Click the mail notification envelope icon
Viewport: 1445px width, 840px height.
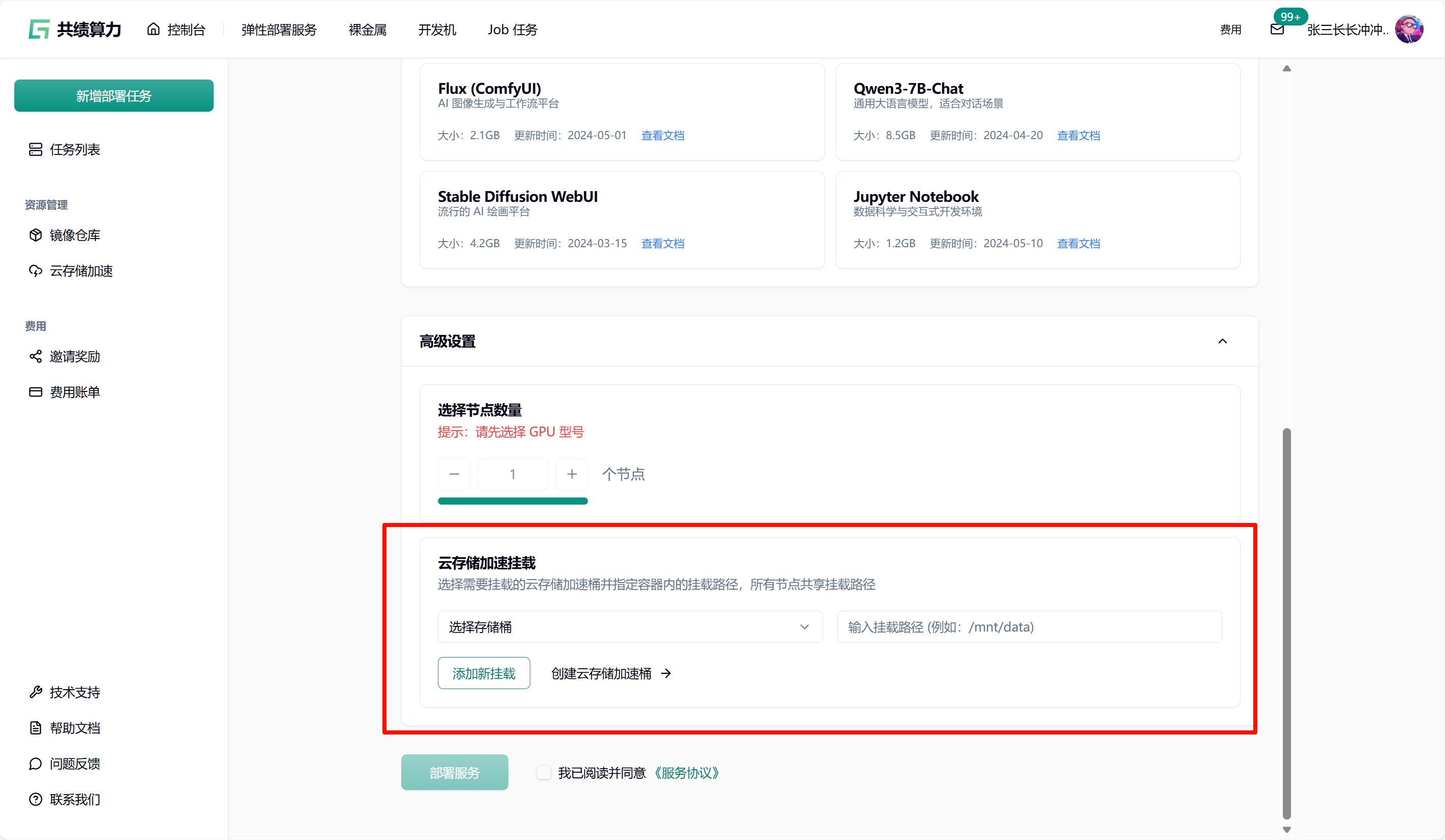point(1276,30)
